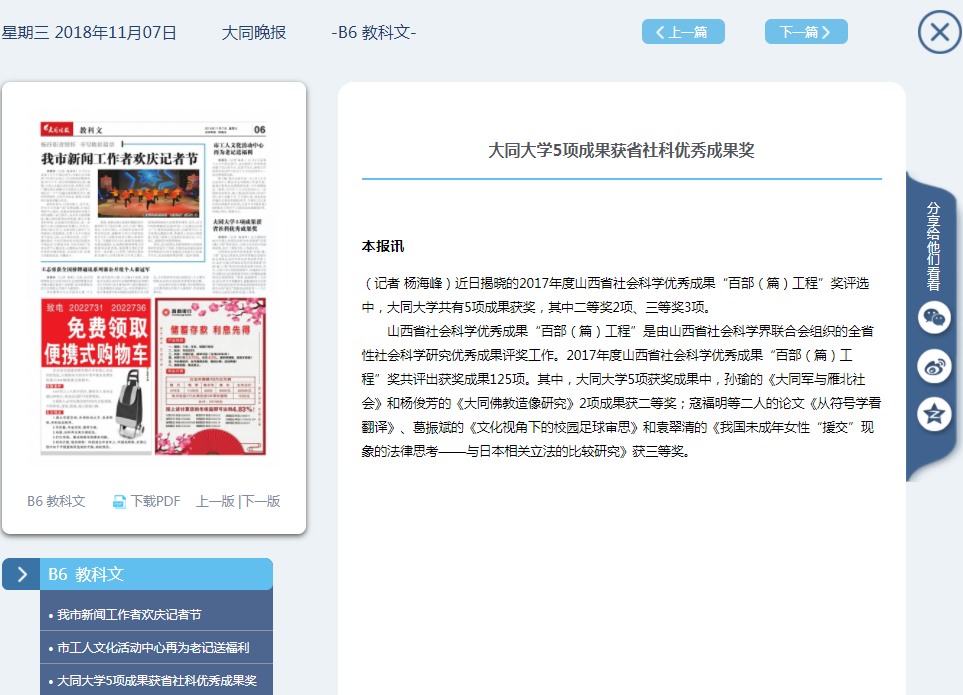Image resolution: width=963 pixels, height=695 pixels.
Task: Click the 我市新闻工作者欢庆记者节 headline on thumbnail
Action: [120, 159]
